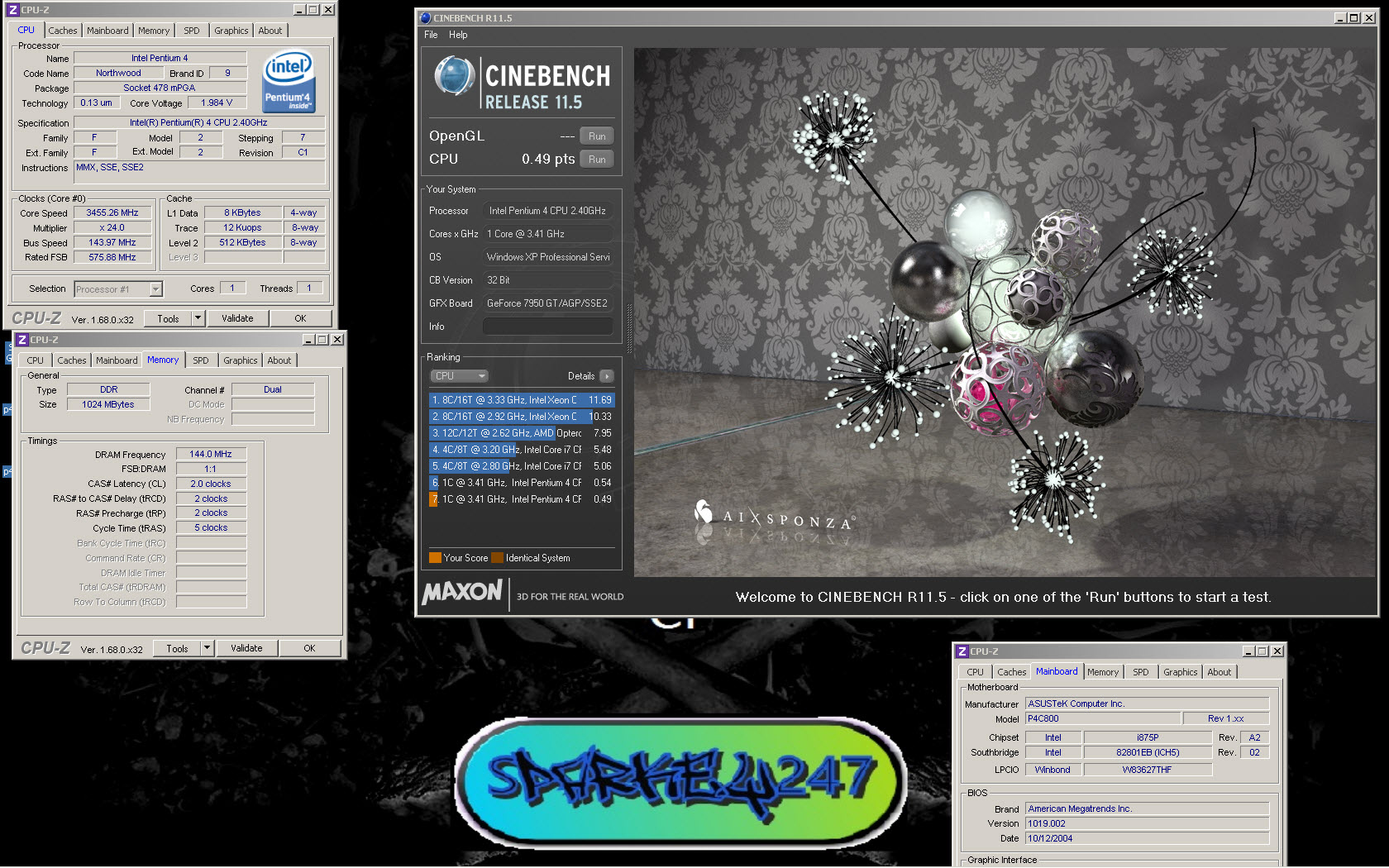Run the CPU benchmark test
1389x868 pixels.
tap(597, 160)
